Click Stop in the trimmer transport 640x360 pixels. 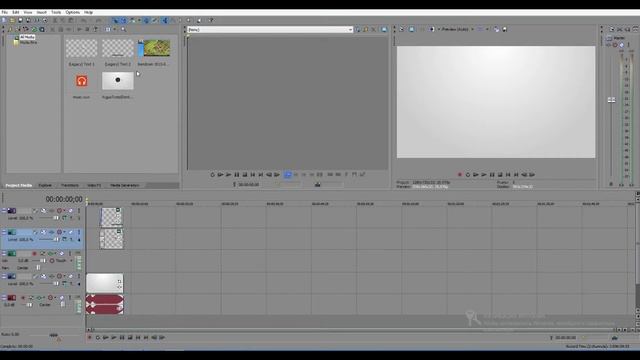[245, 175]
